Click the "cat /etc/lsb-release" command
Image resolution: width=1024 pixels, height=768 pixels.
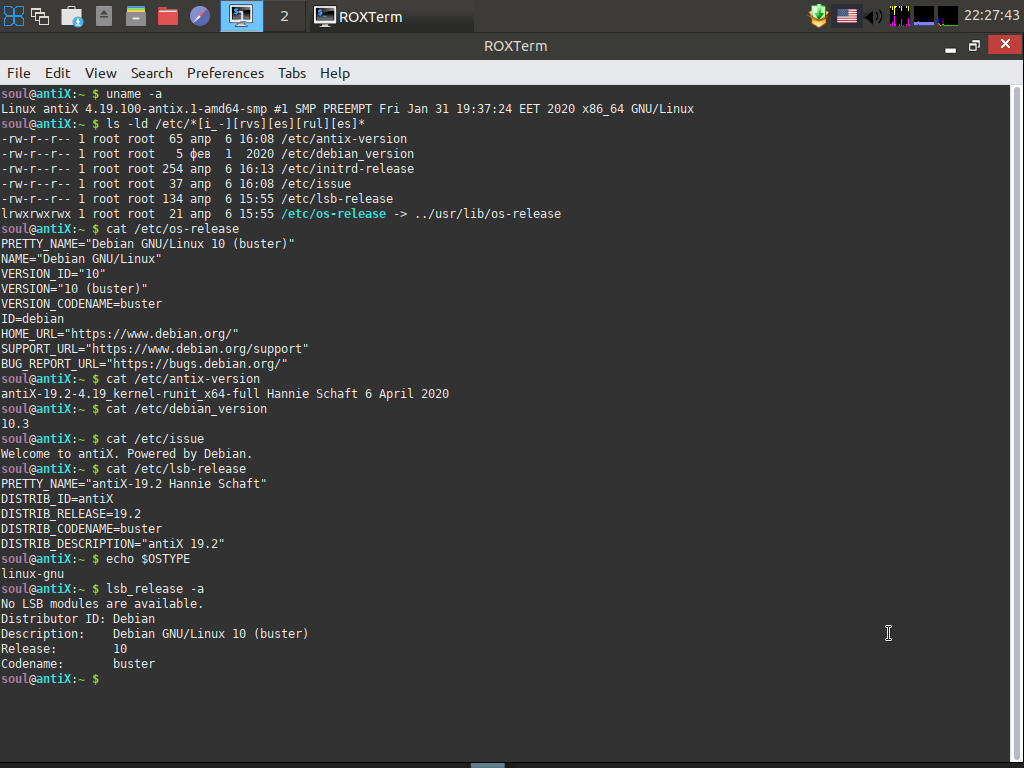click(x=176, y=470)
